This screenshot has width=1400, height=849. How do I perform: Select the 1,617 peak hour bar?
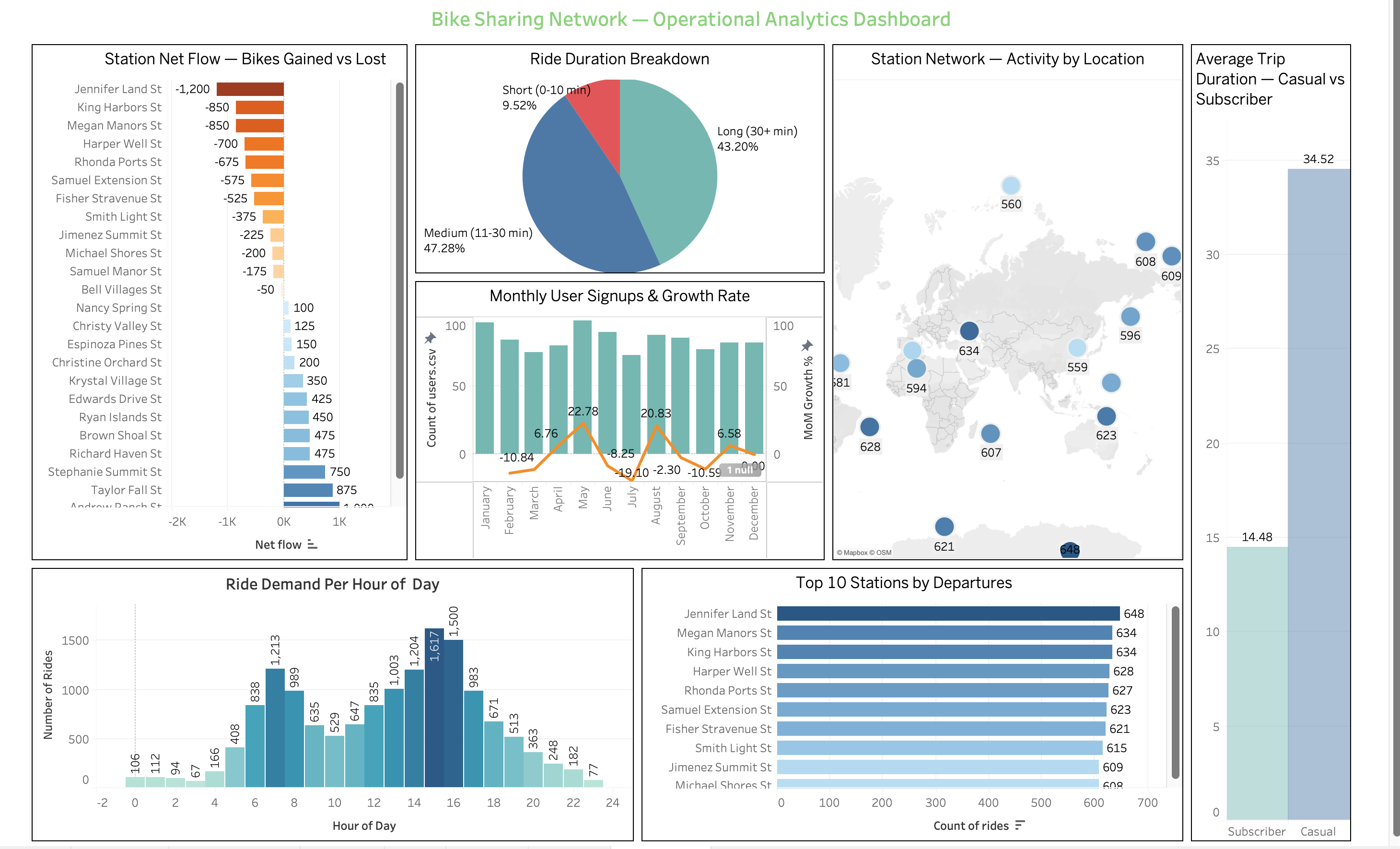pos(434,707)
